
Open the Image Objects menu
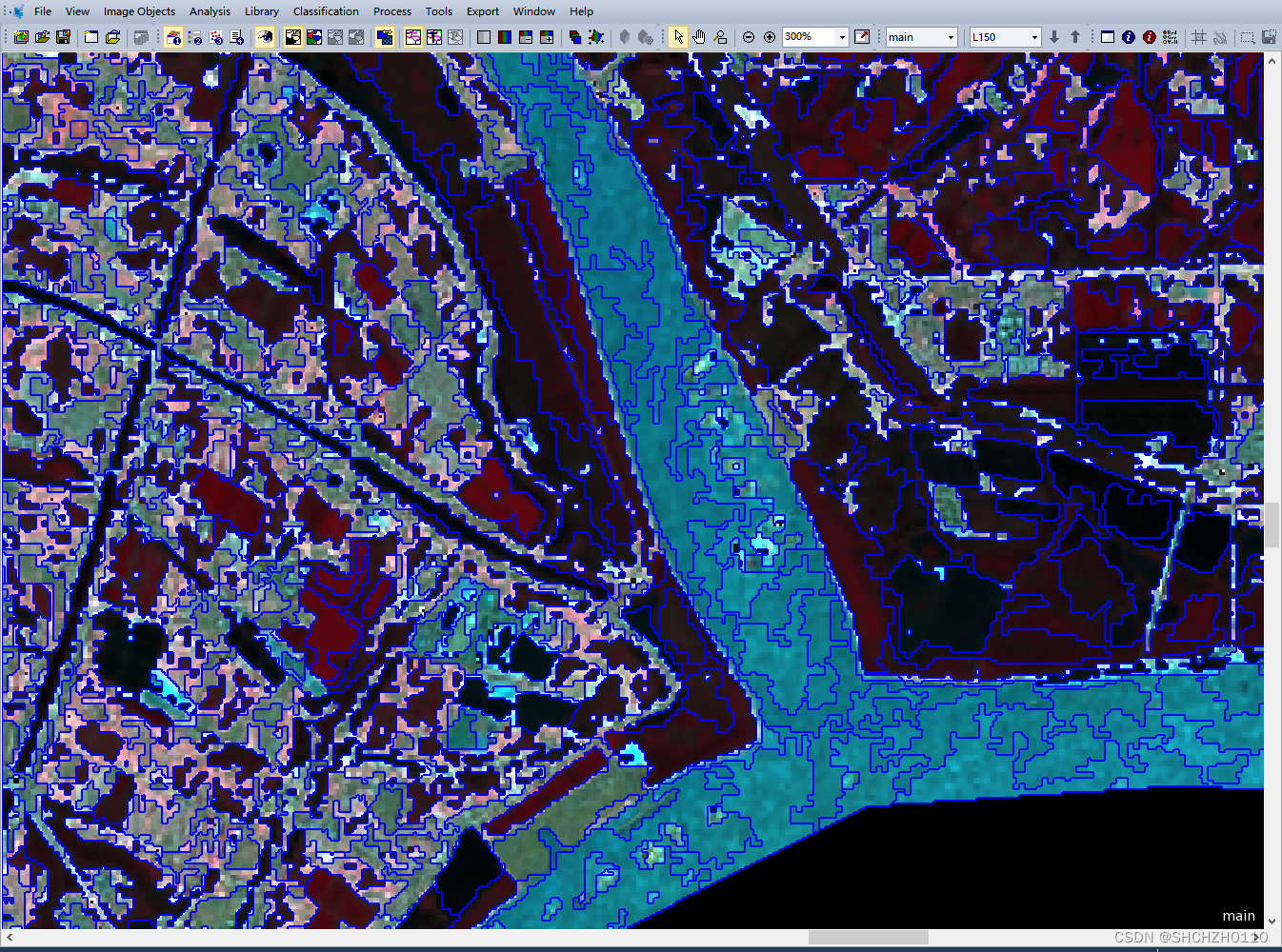139,11
